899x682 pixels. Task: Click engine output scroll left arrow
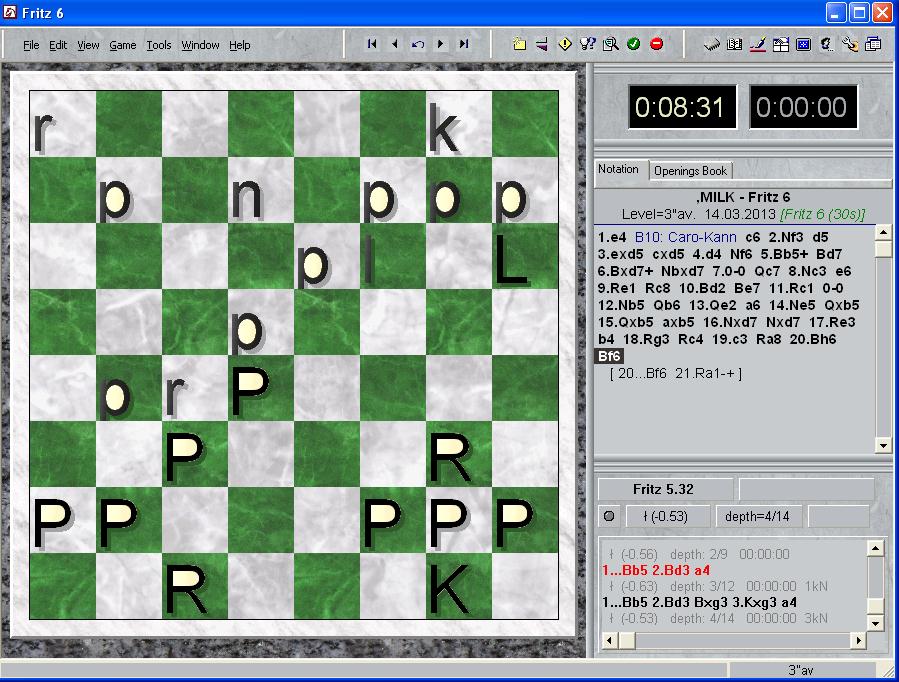coord(609,640)
